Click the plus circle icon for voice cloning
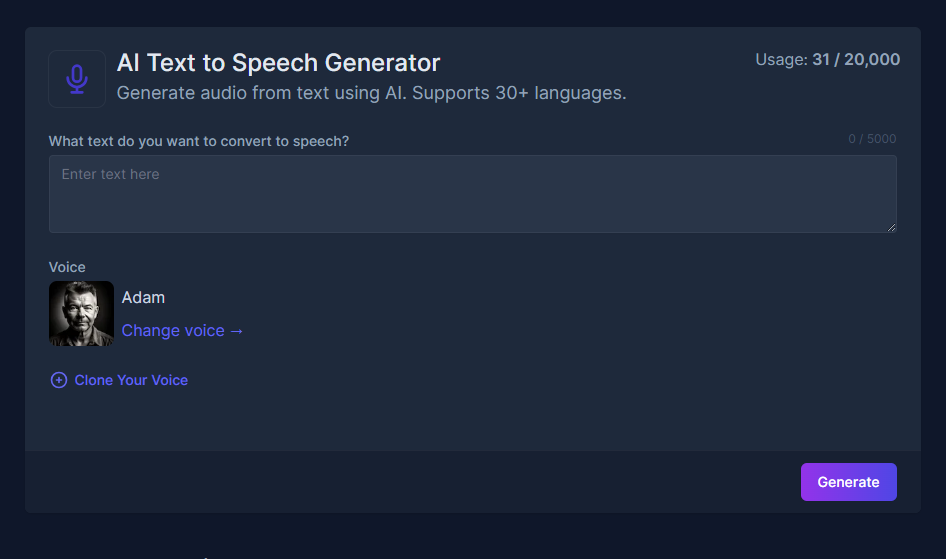The height and width of the screenshot is (559, 946). 59,380
